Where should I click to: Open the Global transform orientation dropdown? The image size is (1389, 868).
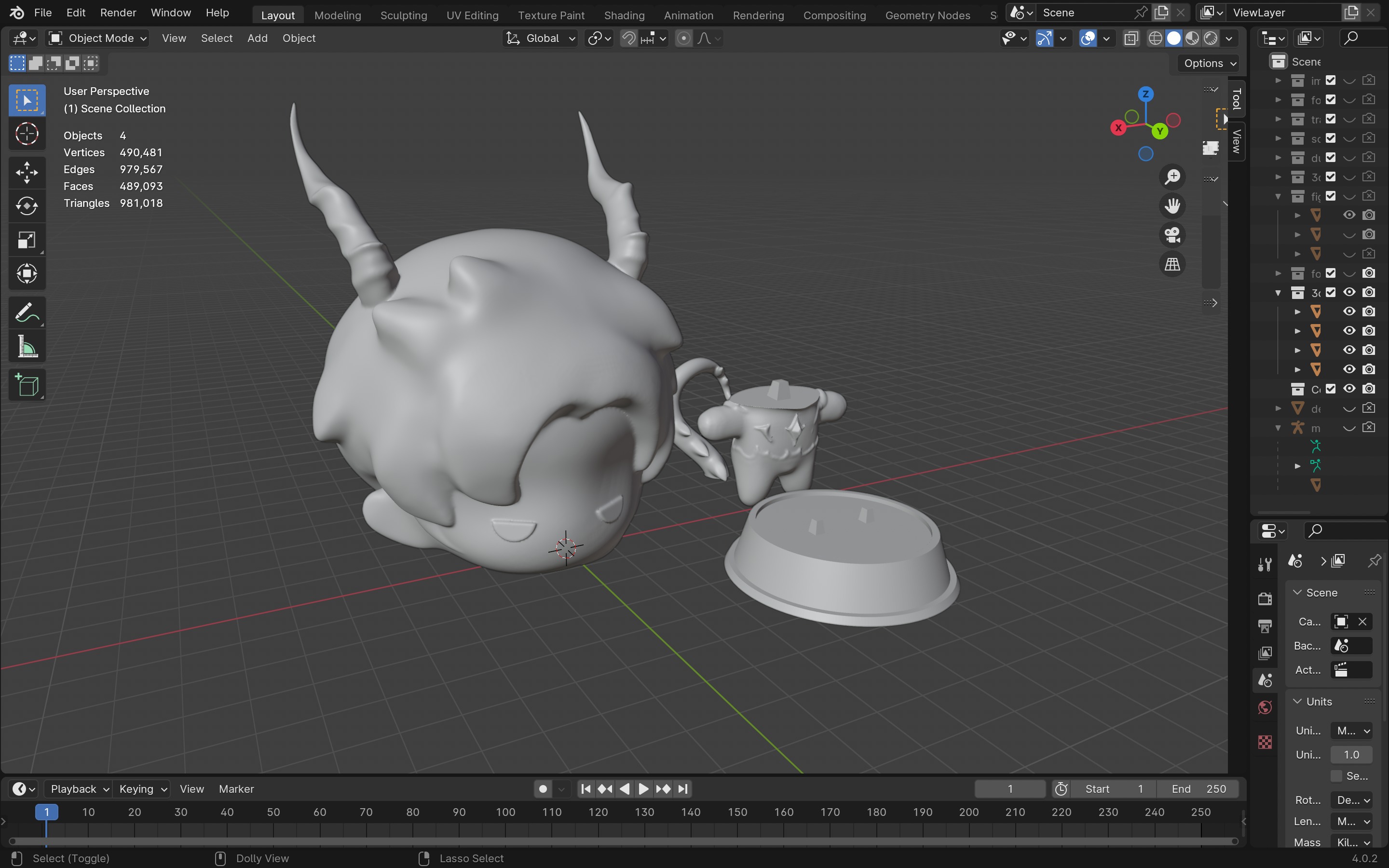(541, 39)
